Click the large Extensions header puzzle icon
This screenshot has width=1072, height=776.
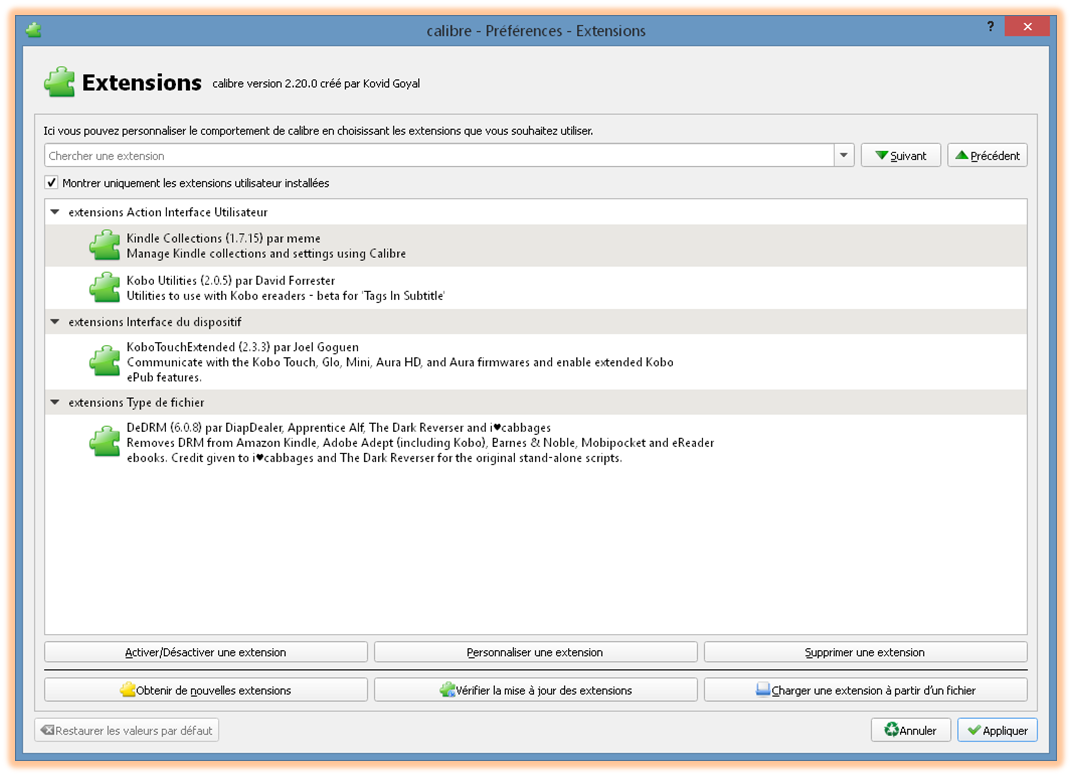[59, 83]
